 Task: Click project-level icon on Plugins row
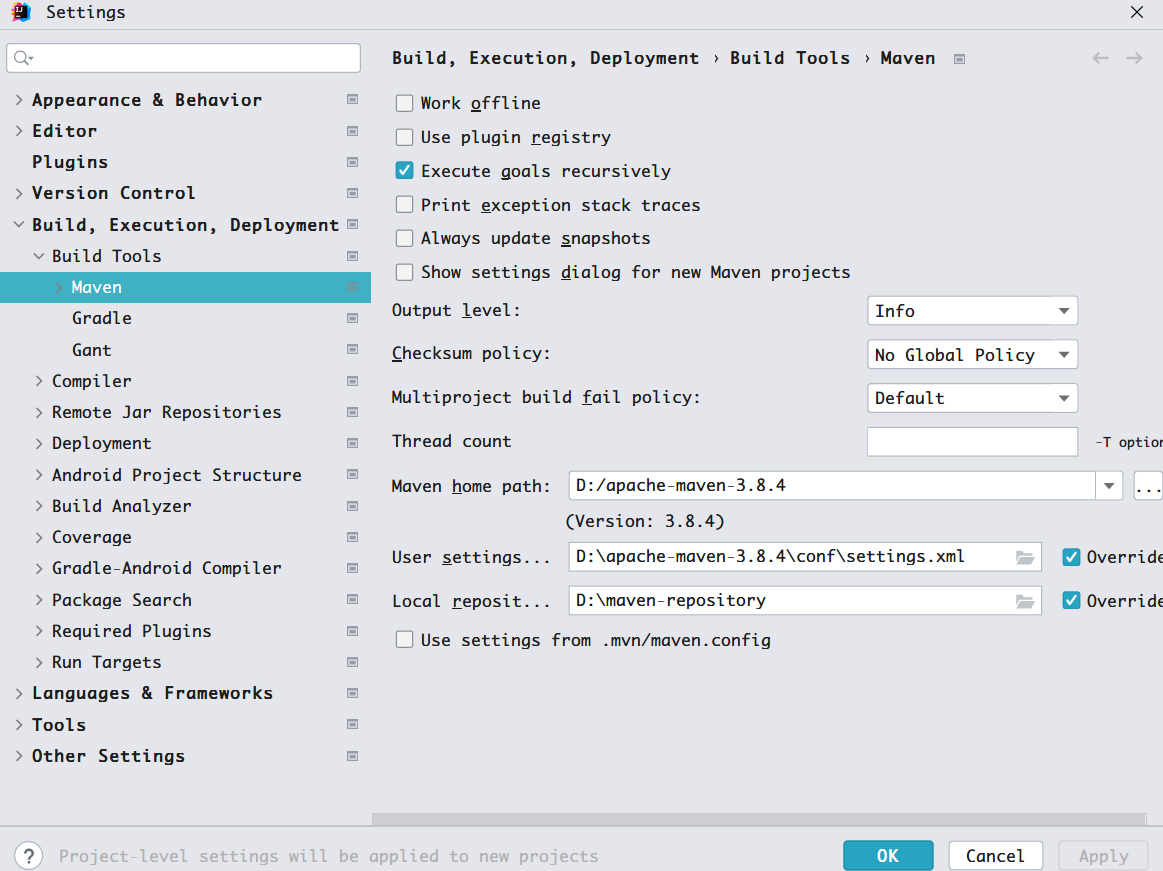pos(352,162)
